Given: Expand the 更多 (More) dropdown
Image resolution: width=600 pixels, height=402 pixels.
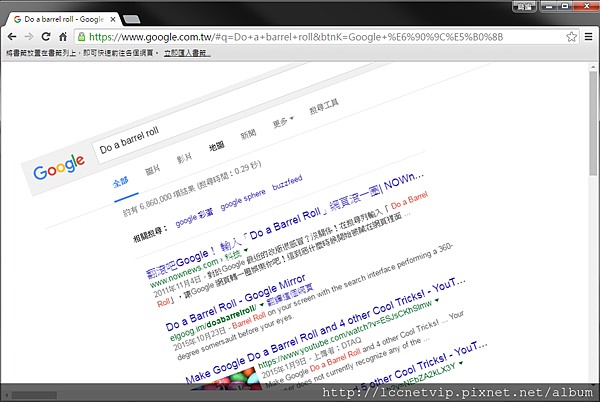Looking at the screenshot, I should point(284,123).
